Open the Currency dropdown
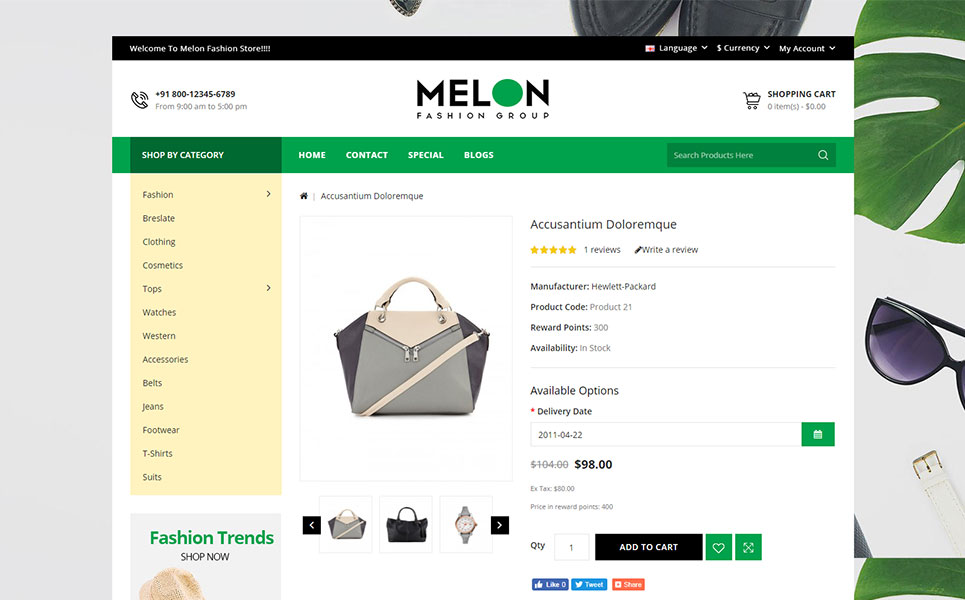 click(x=743, y=48)
